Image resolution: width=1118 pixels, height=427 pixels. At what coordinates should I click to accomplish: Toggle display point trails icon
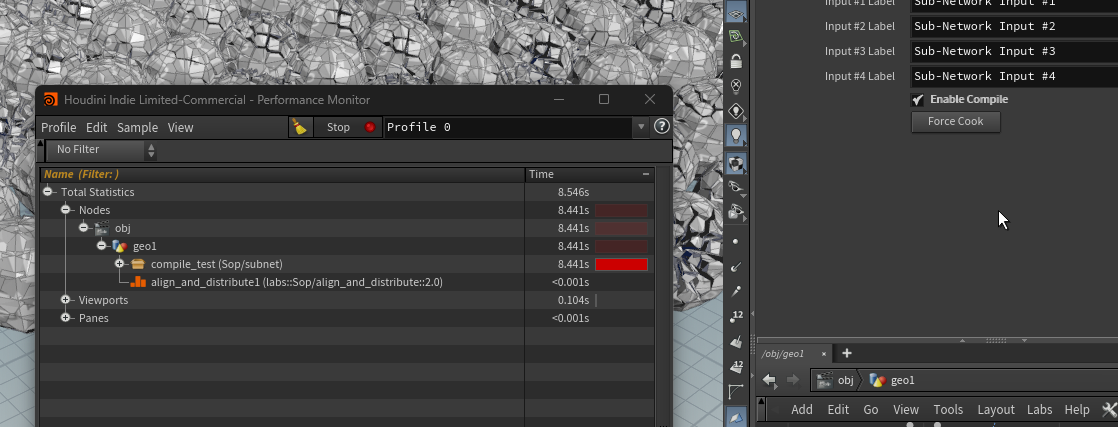[737, 292]
